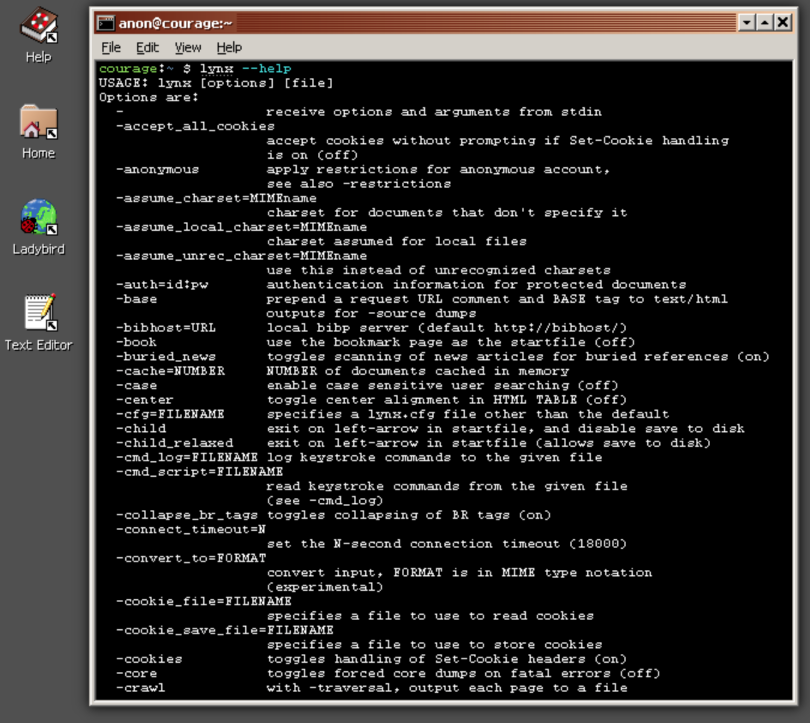
Task: Click '-assume_charset=MIMEname' option
Action: pyautogui.click(x=216, y=198)
